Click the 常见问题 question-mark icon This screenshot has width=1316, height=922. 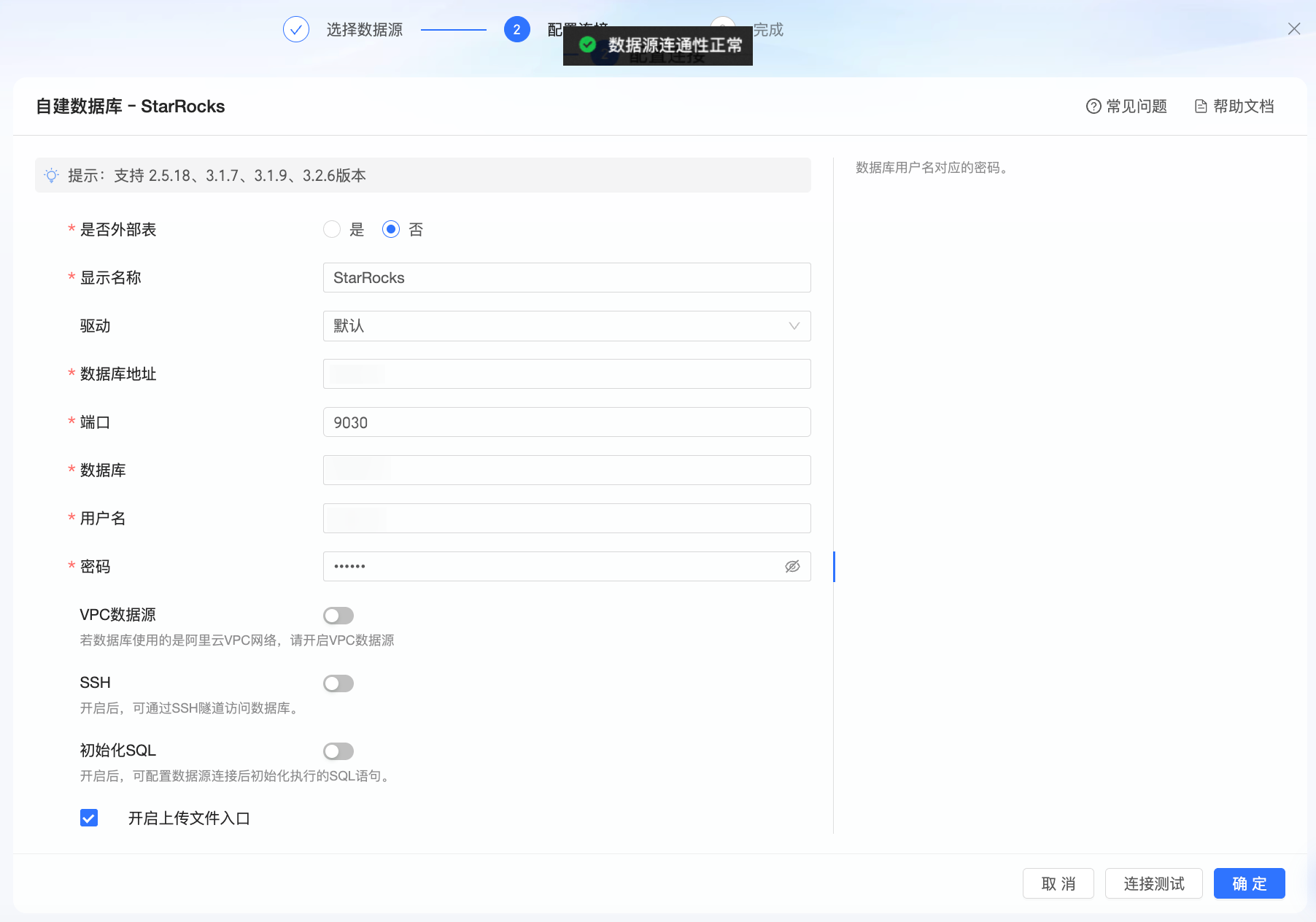pyautogui.click(x=1094, y=106)
